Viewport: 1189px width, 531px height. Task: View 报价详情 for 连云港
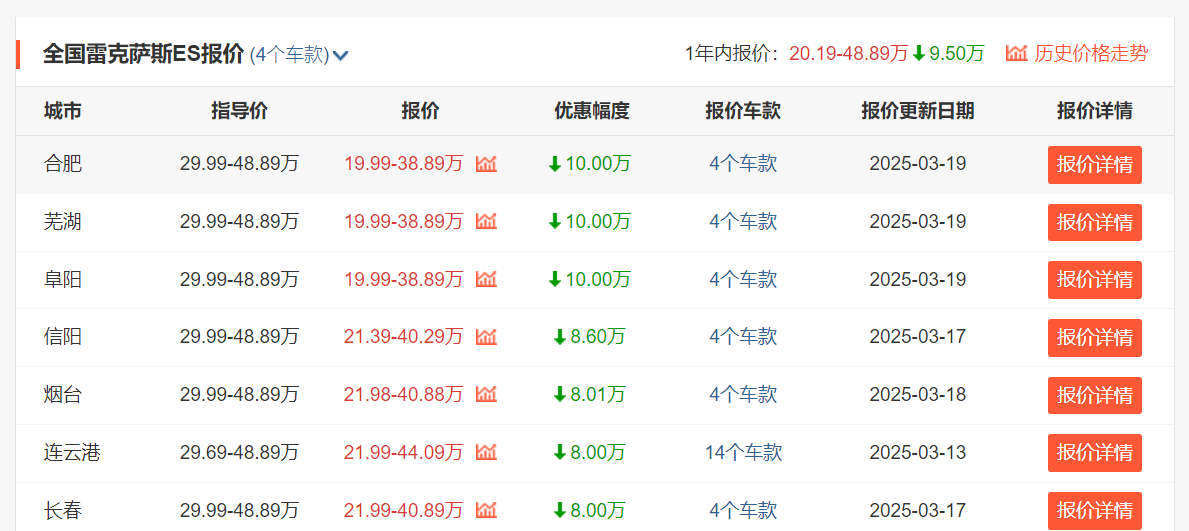tap(1094, 453)
